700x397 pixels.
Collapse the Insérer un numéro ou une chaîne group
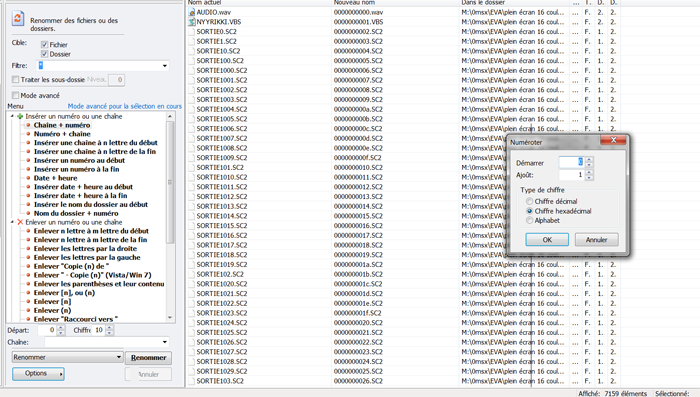pyautogui.click(x=12, y=116)
